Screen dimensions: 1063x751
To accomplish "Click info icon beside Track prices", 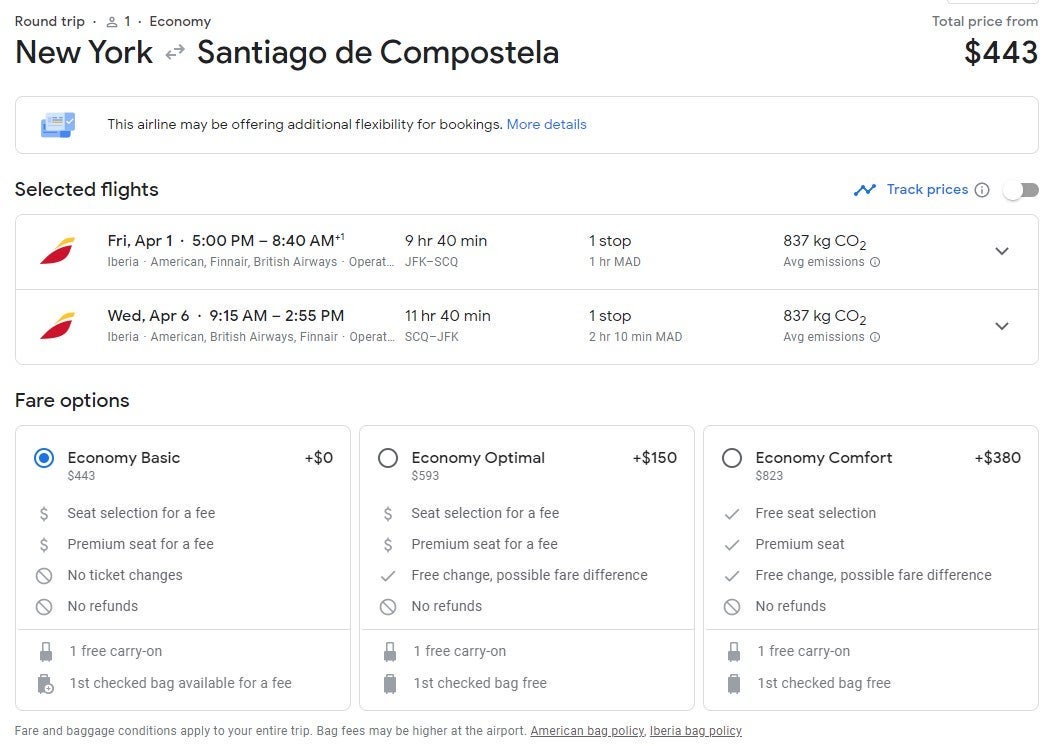I will coord(982,190).
